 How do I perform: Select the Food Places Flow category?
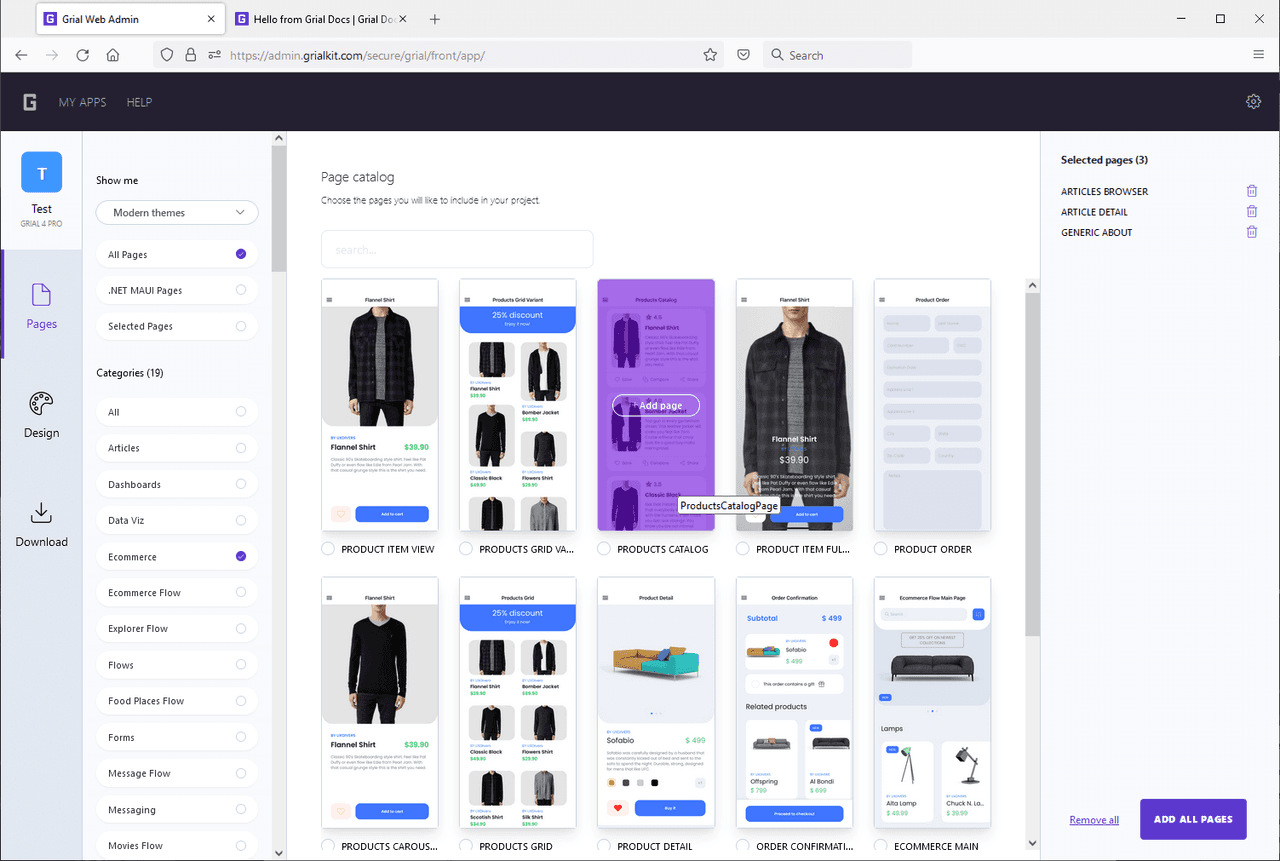pos(177,701)
